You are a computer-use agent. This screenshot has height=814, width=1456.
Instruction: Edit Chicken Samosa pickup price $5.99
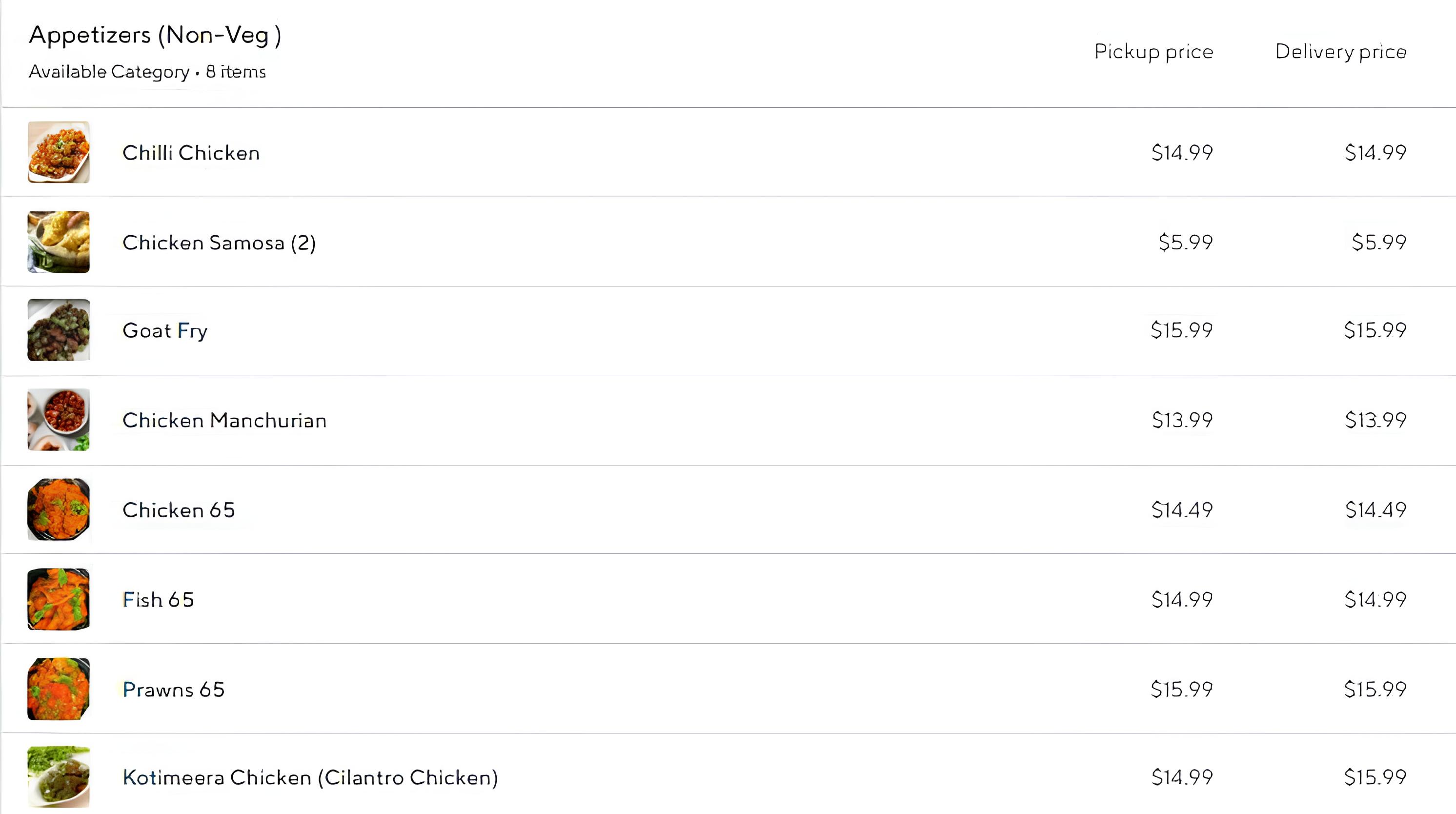pos(1185,242)
